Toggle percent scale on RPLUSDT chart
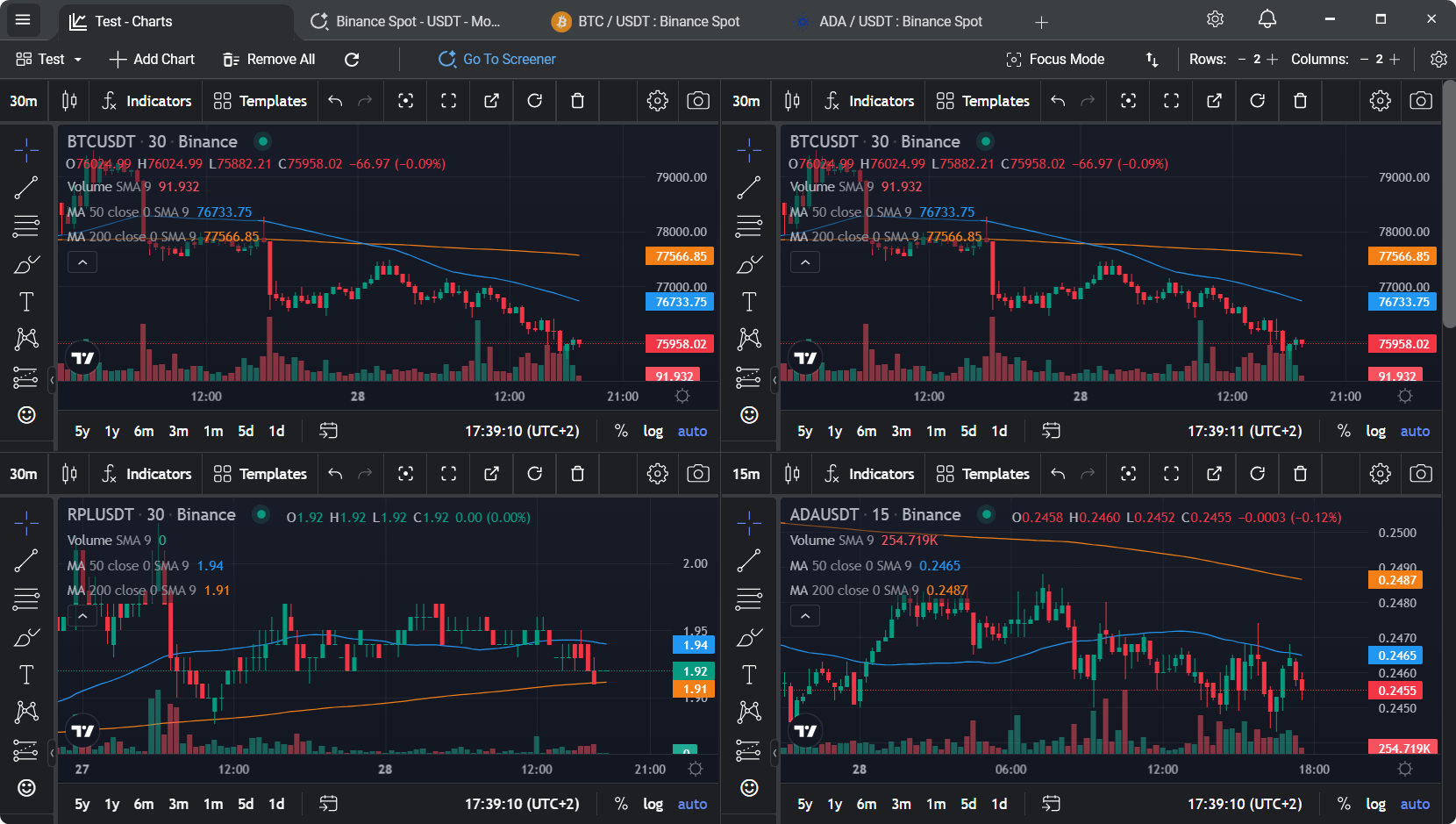This screenshot has width=1456, height=824. 621,804
